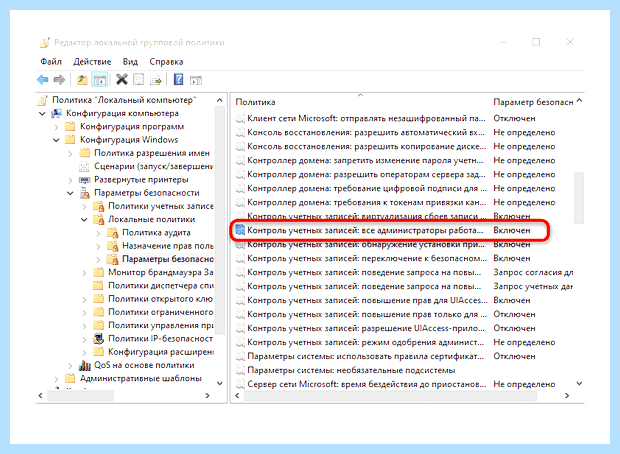Expand the Политики учетных записей node

tap(84, 206)
